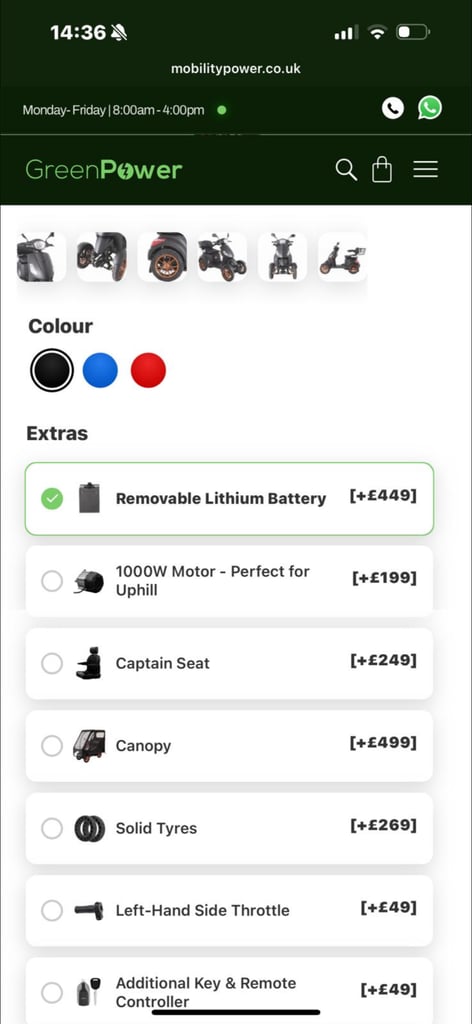Add the Canopy extra
Image resolution: width=472 pixels, height=1024 pixels.
pyautogui.click(x=229, y=746)
